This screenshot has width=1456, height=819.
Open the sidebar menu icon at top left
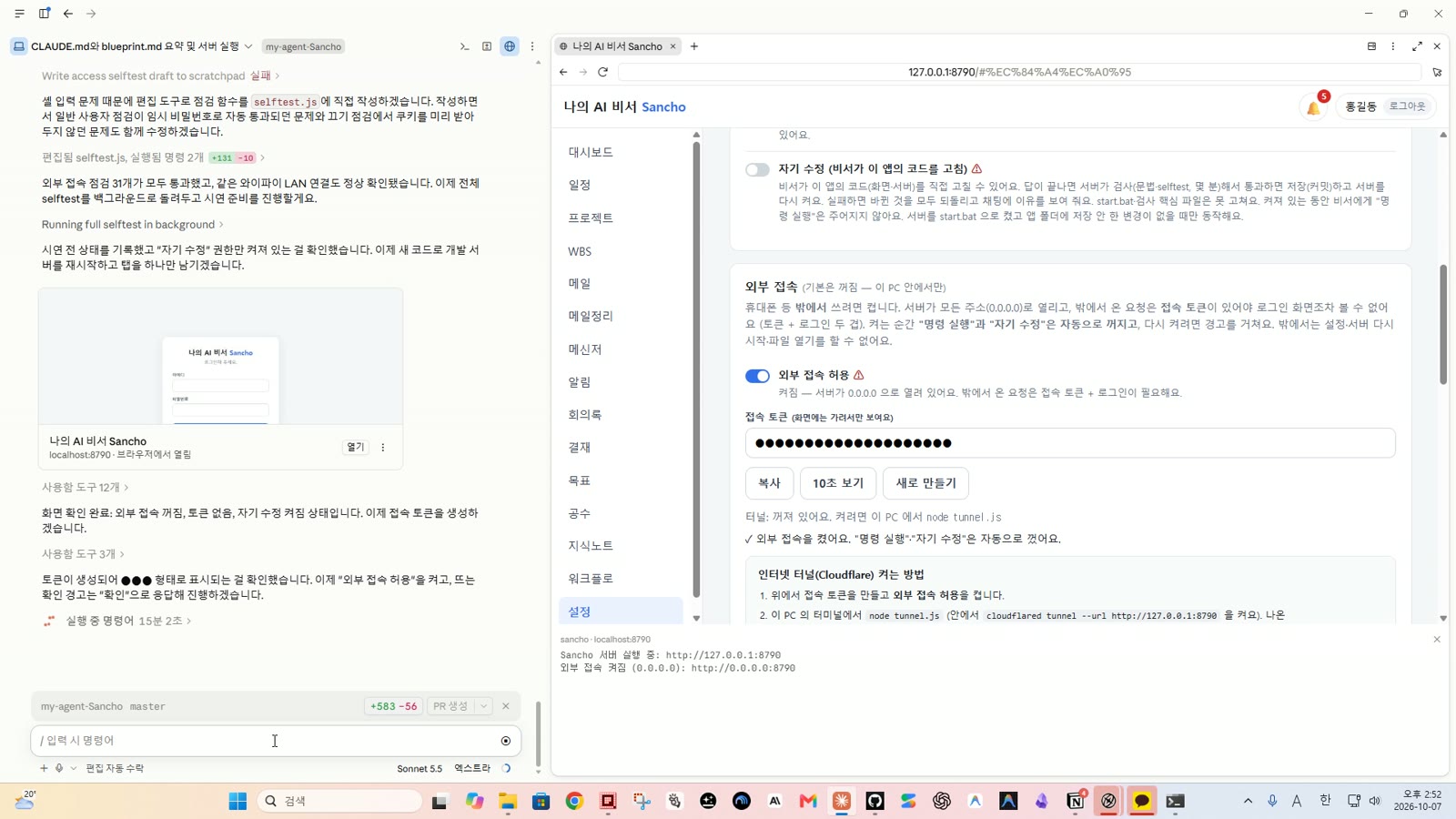(x=19, y=14)
